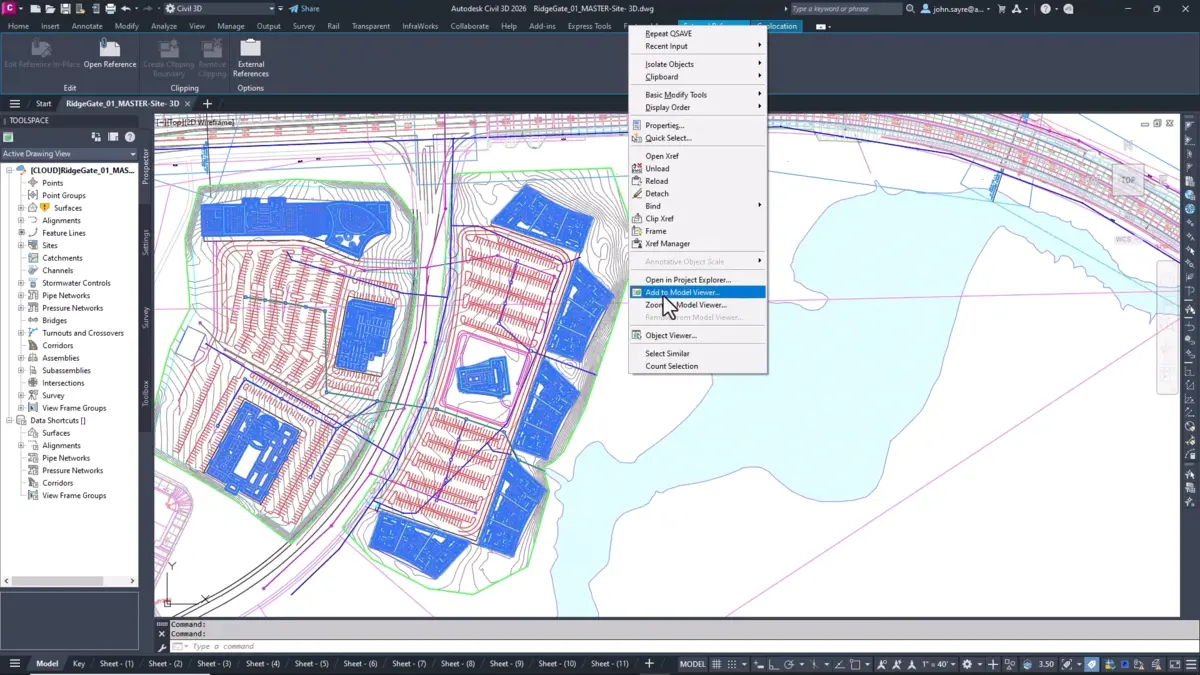Expand the Assemblies tree node
This screenshot has width=1200, height=675.
tap(21, 358)
